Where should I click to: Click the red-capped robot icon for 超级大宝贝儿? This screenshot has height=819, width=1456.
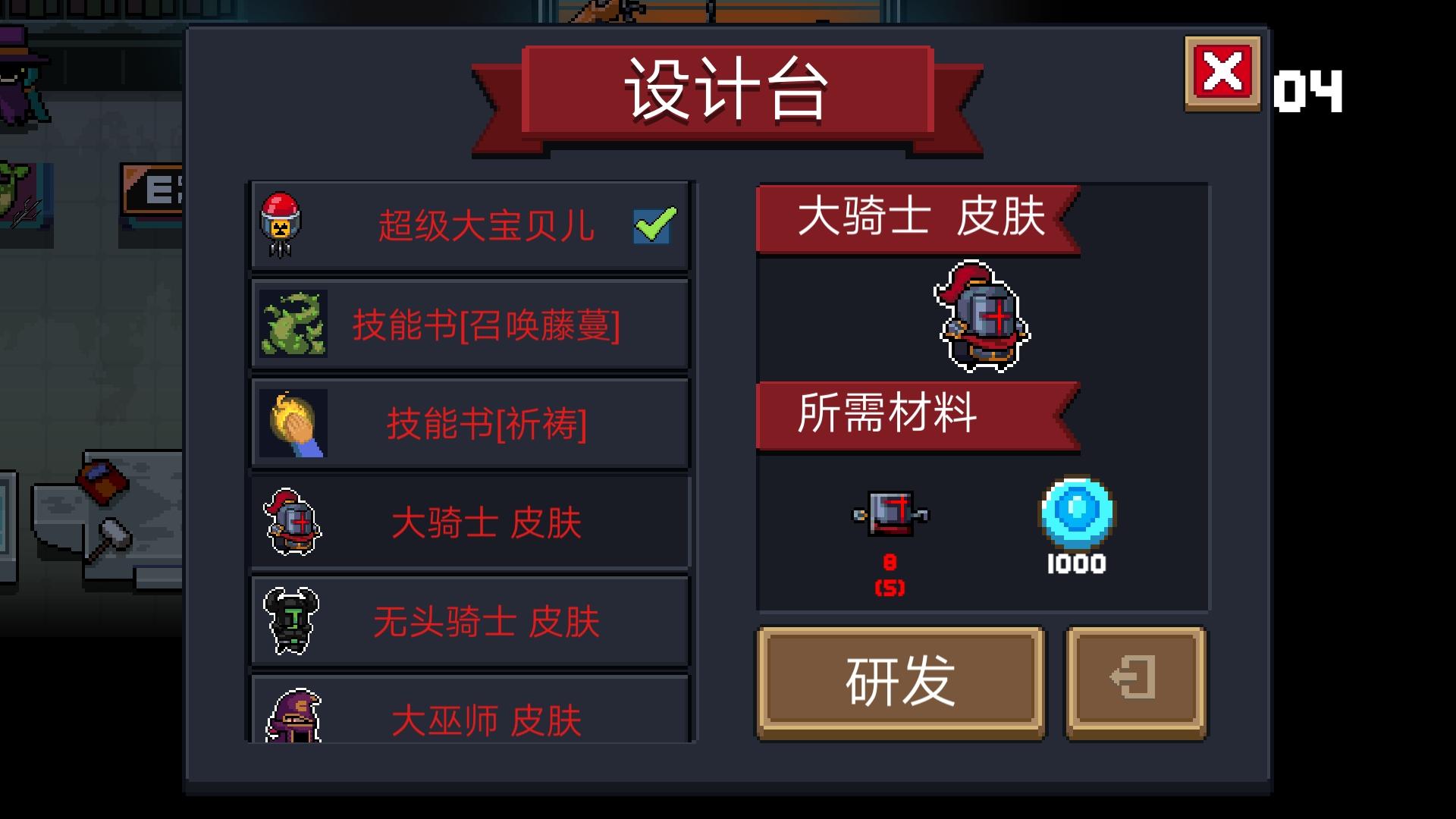281,225
